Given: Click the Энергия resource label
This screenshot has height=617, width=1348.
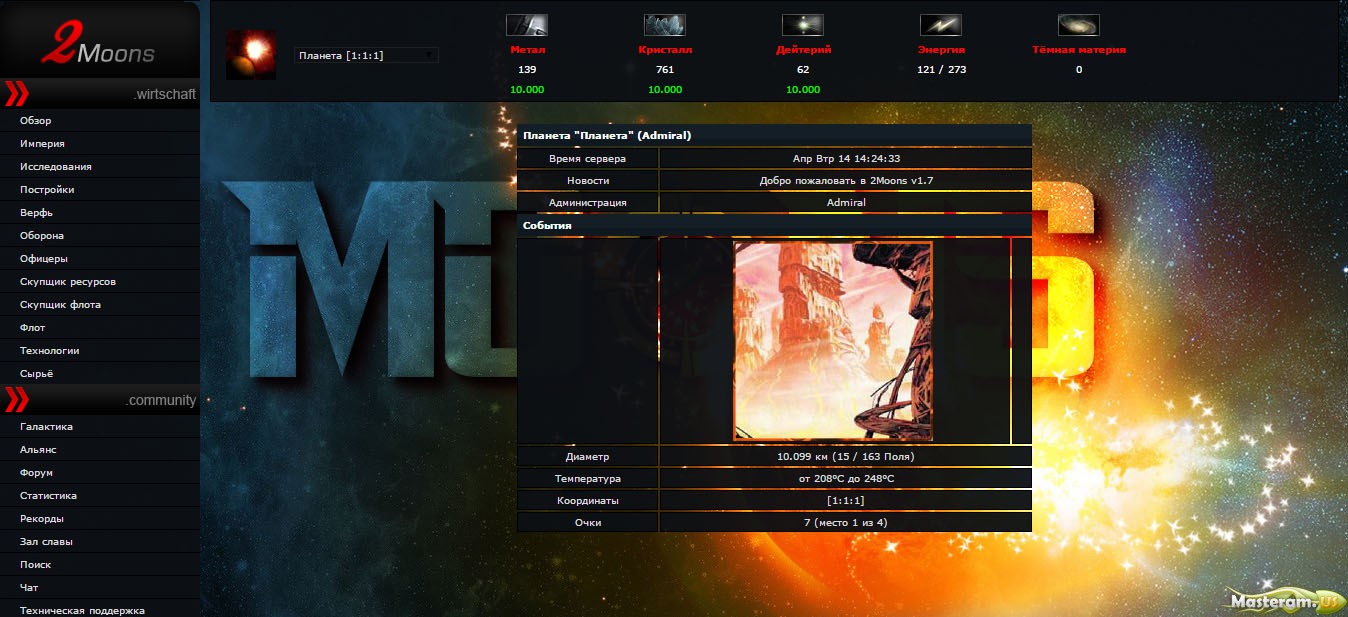Looking at the screenshot, I should point(941,49).
